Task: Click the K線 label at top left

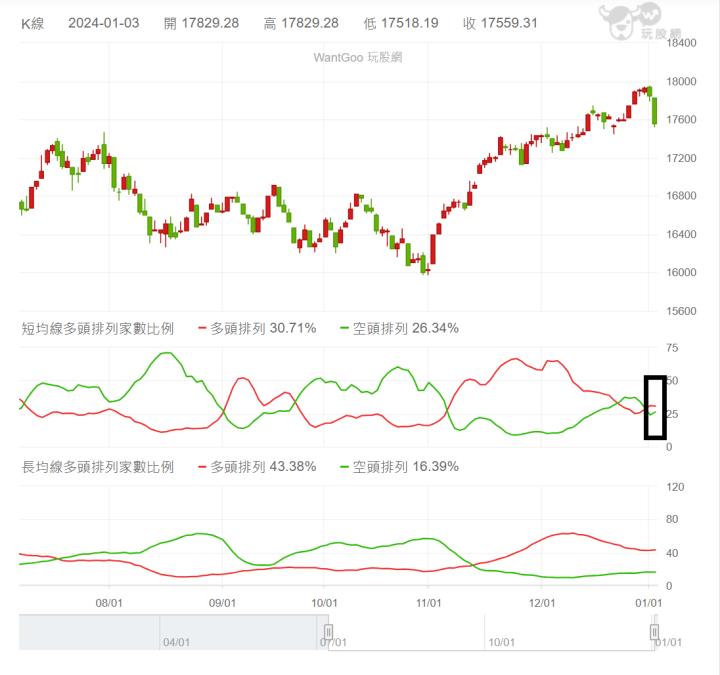Action: click(x=34, y=23)
